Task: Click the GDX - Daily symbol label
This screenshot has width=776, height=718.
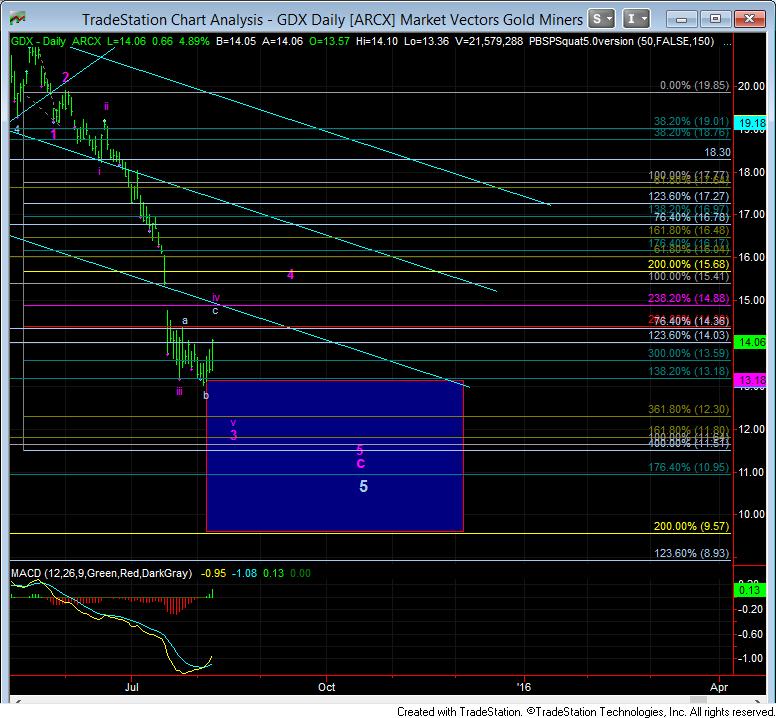Action: [x=38, y=41]
